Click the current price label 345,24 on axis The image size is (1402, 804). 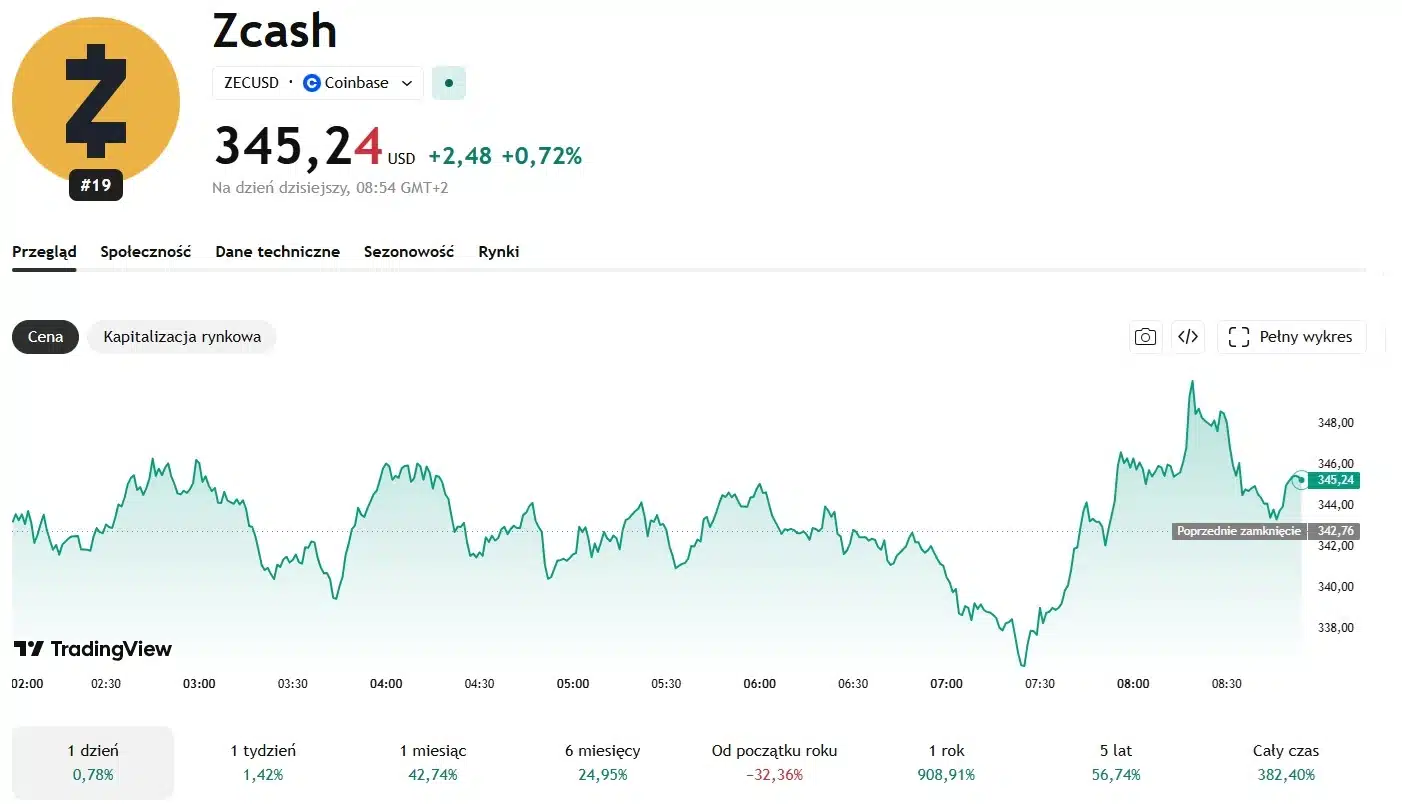click(x=1336, y=480)
